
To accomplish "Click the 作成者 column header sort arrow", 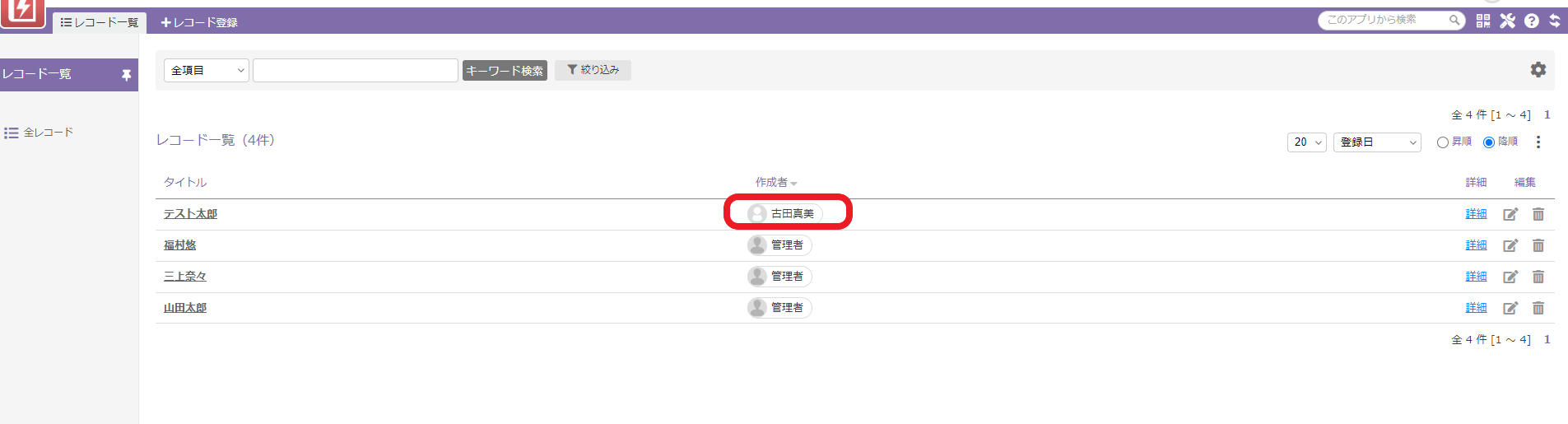I will [x=793, y=184].
